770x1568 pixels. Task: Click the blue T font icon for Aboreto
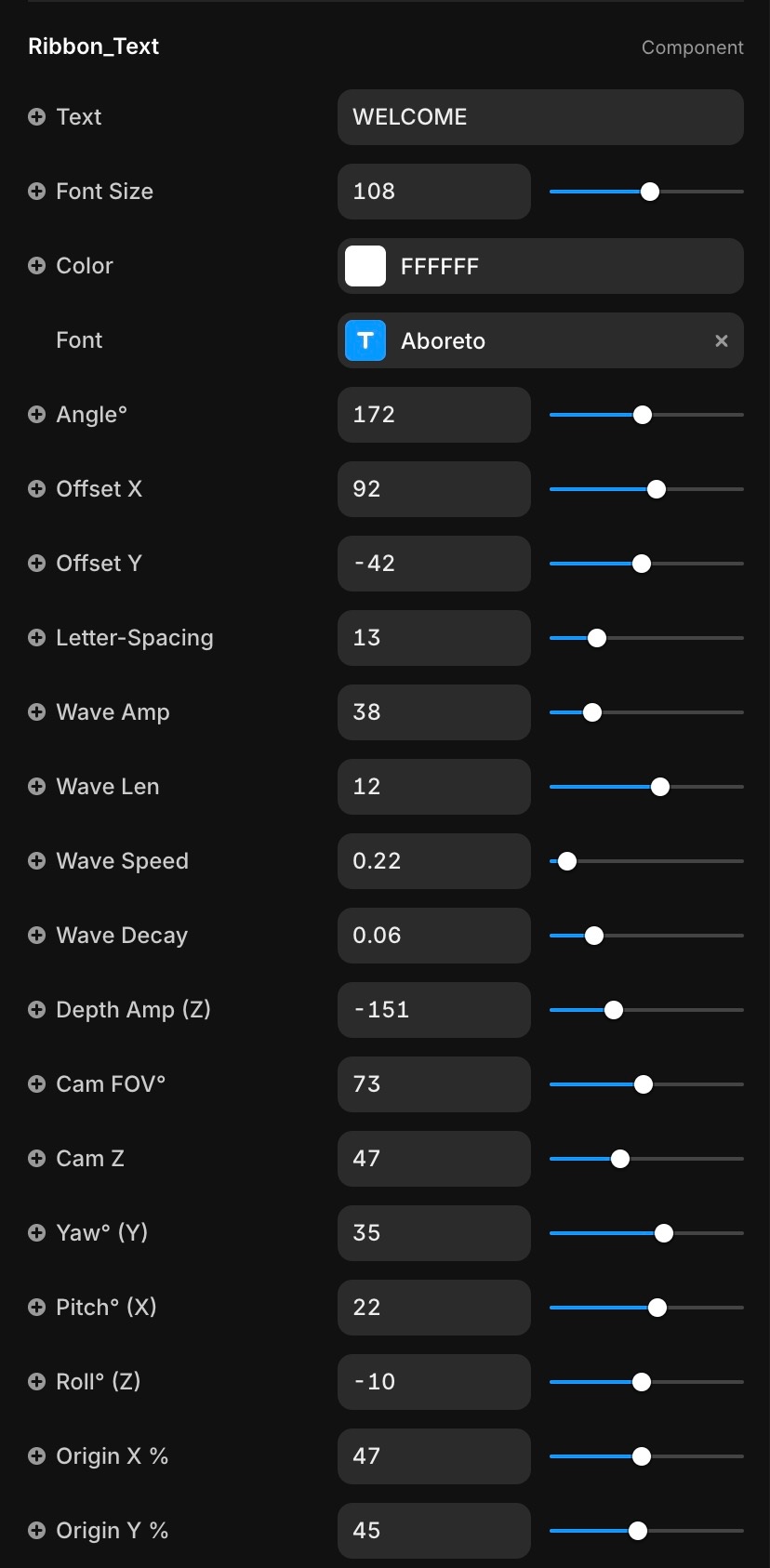tap(365, 340)
